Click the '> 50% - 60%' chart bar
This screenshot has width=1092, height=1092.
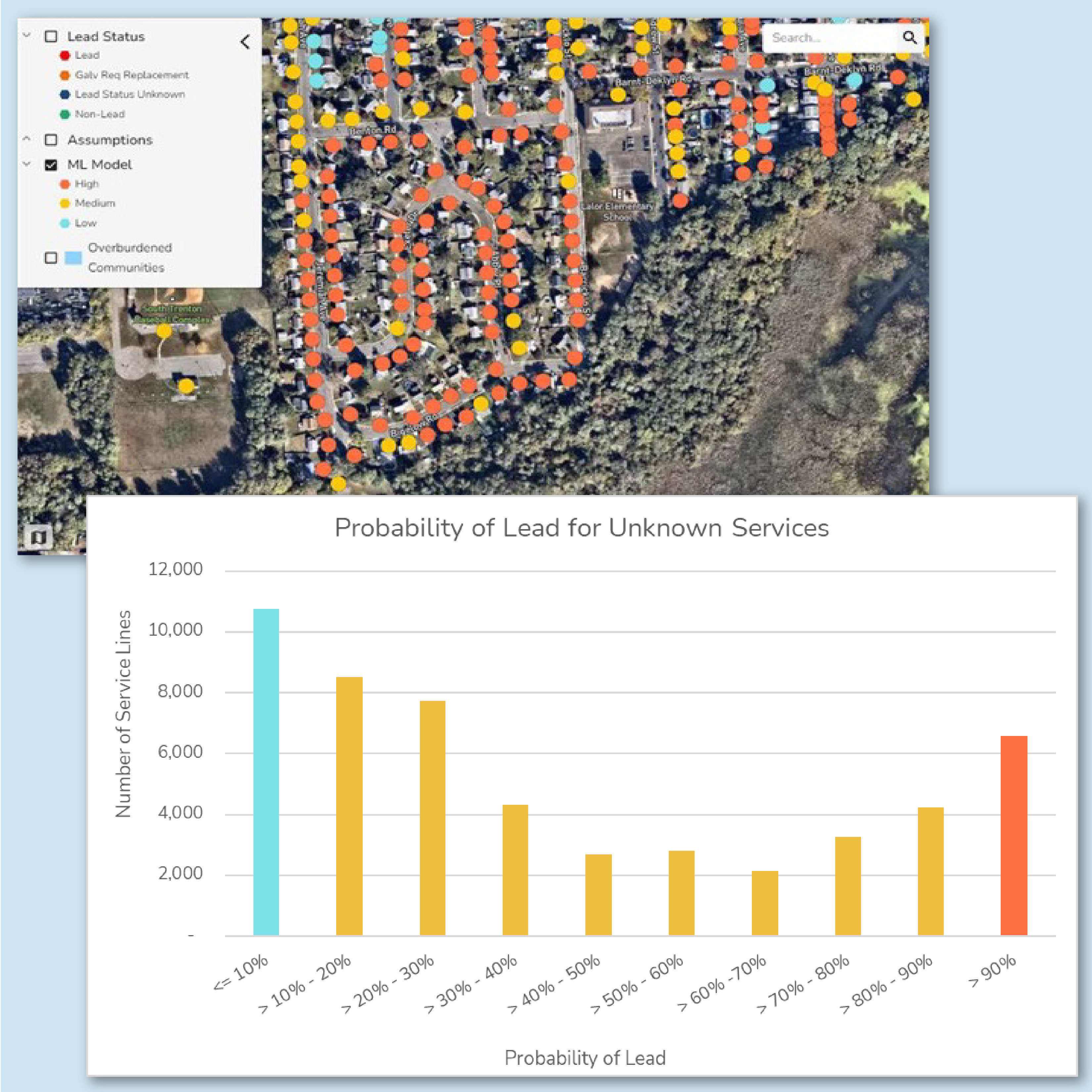click(x=682, y=893)
